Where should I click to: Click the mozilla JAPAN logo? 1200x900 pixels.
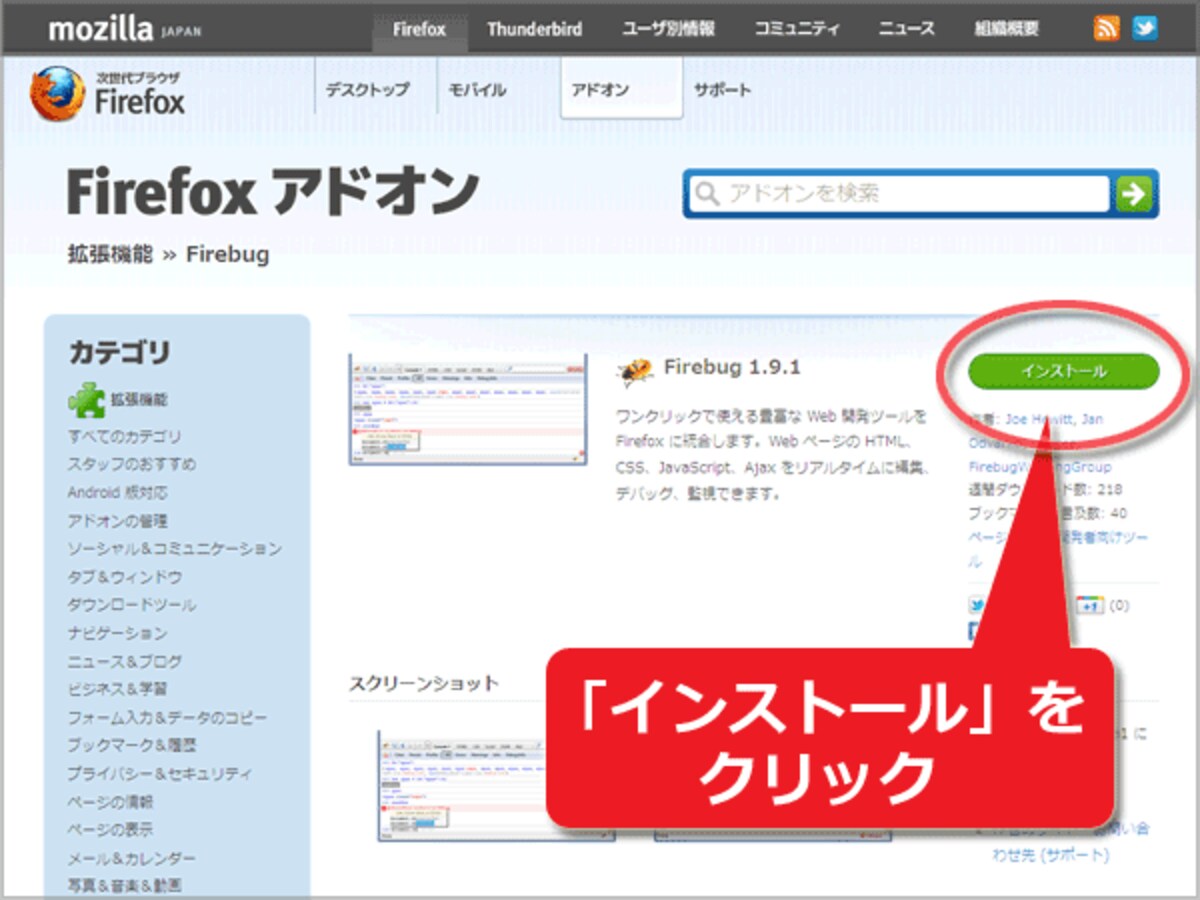tap(124, 29)
